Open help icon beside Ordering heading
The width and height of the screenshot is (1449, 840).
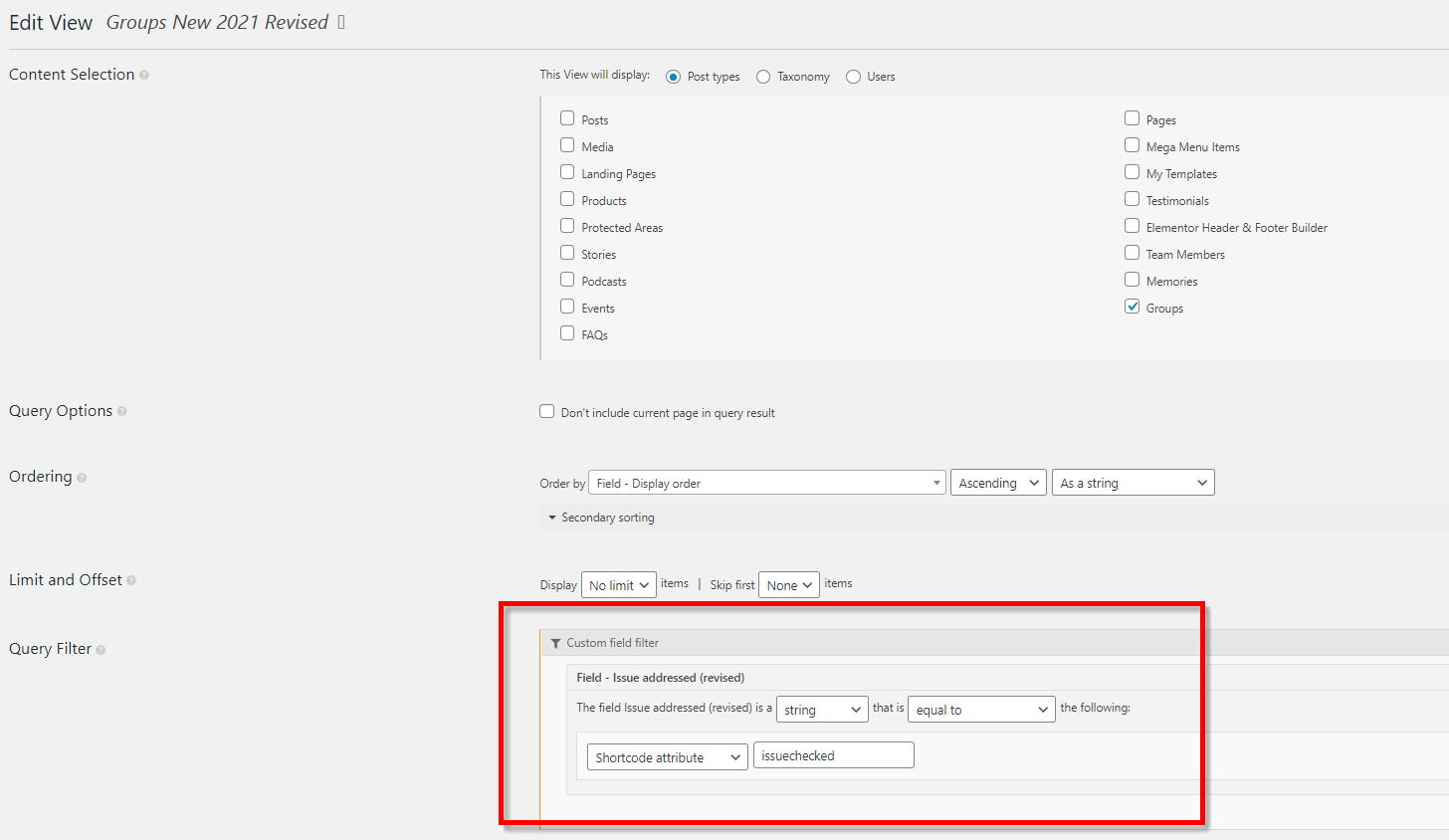point(82,478)
